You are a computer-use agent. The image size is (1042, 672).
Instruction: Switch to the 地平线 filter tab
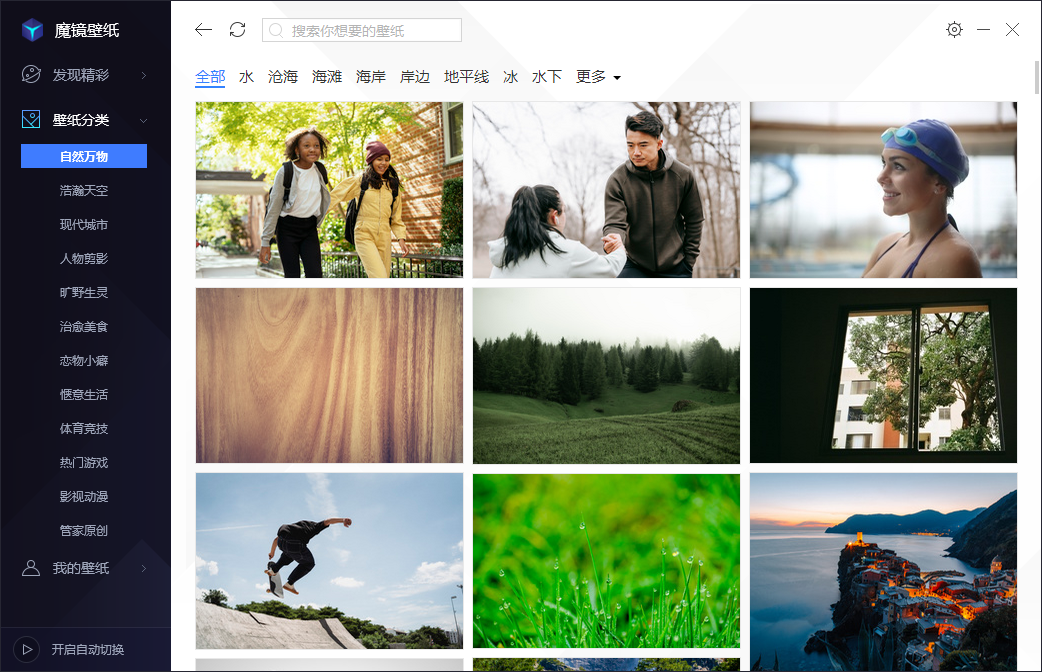466,77
